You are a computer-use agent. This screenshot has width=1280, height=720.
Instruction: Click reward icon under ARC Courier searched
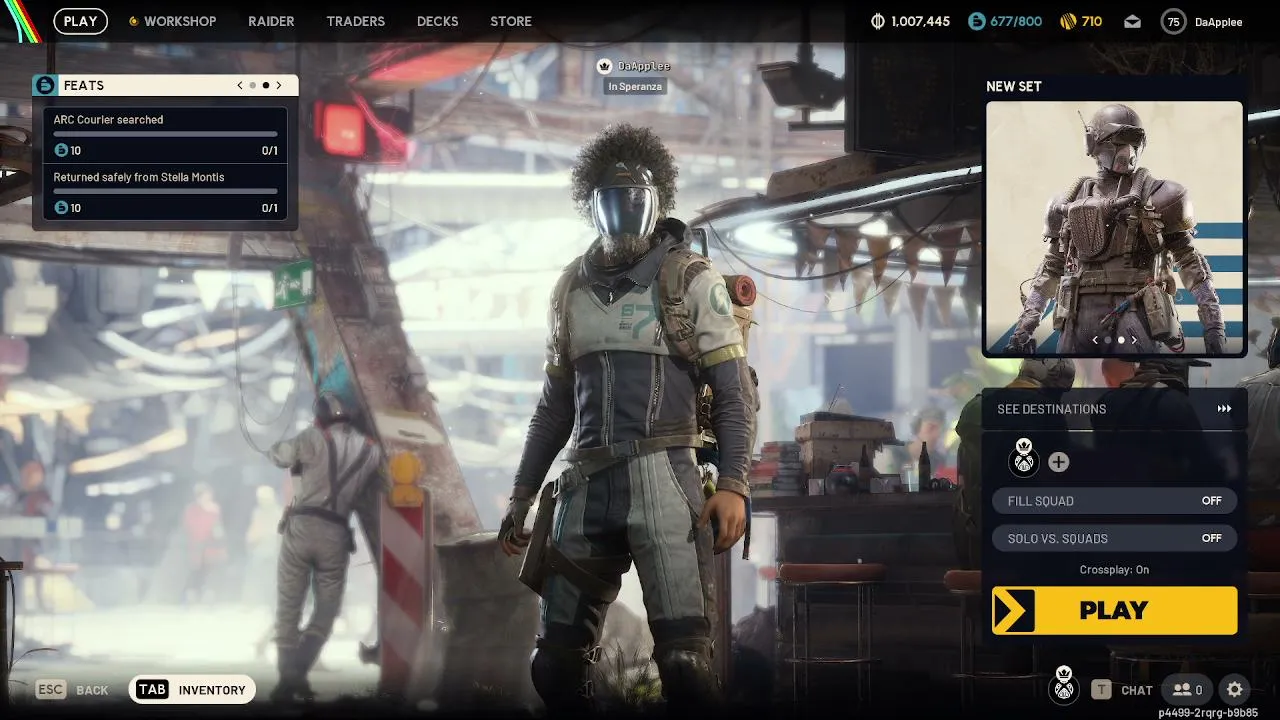coord(61,151)
